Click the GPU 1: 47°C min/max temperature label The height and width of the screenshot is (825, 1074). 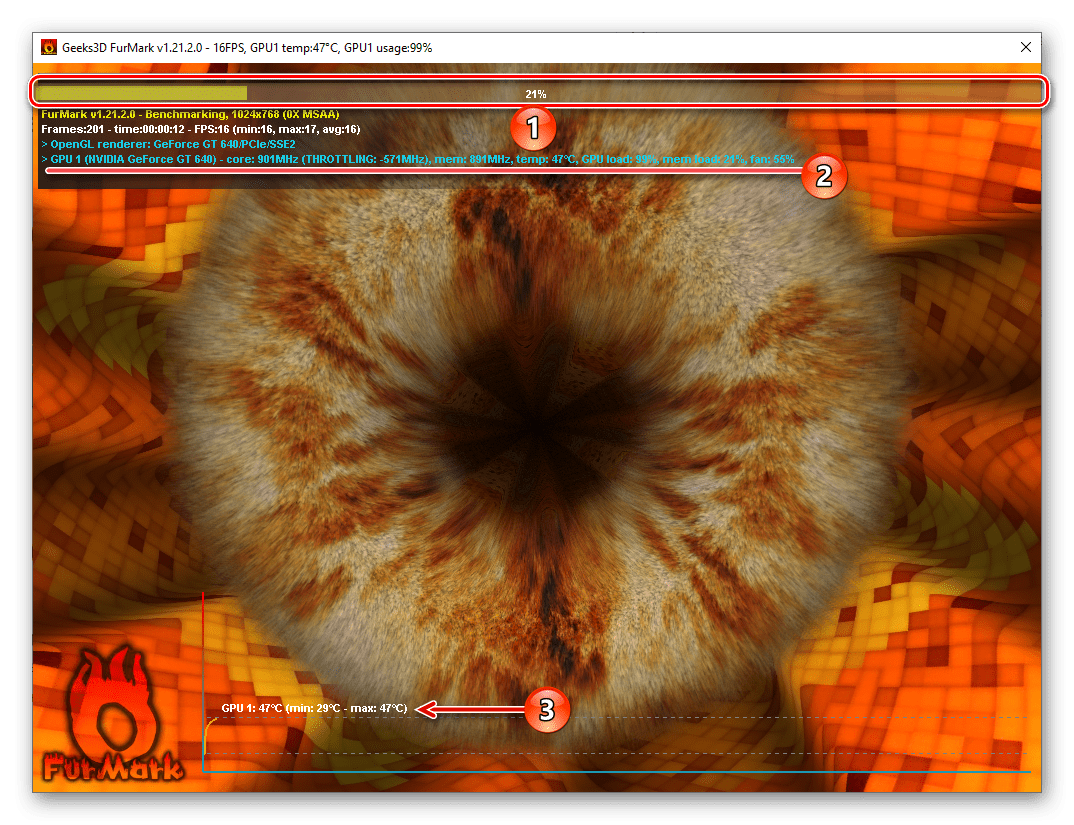(313, 709)
